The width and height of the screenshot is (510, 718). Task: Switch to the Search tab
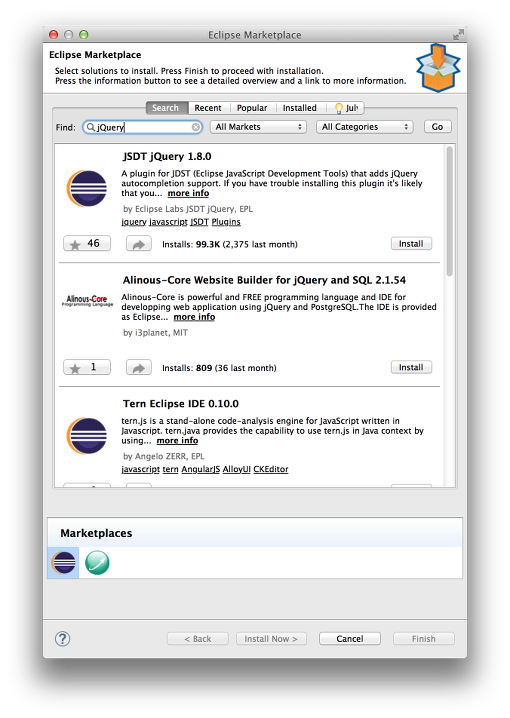pyautogui.click(x=165, y=108)
